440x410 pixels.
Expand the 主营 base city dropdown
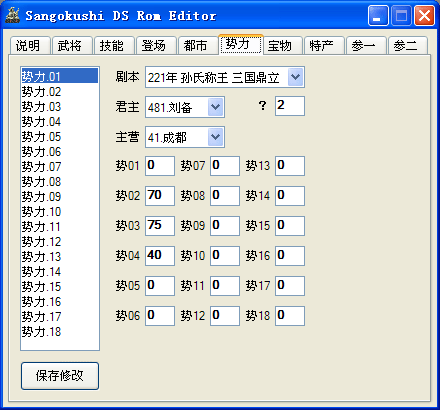[215, 137]
